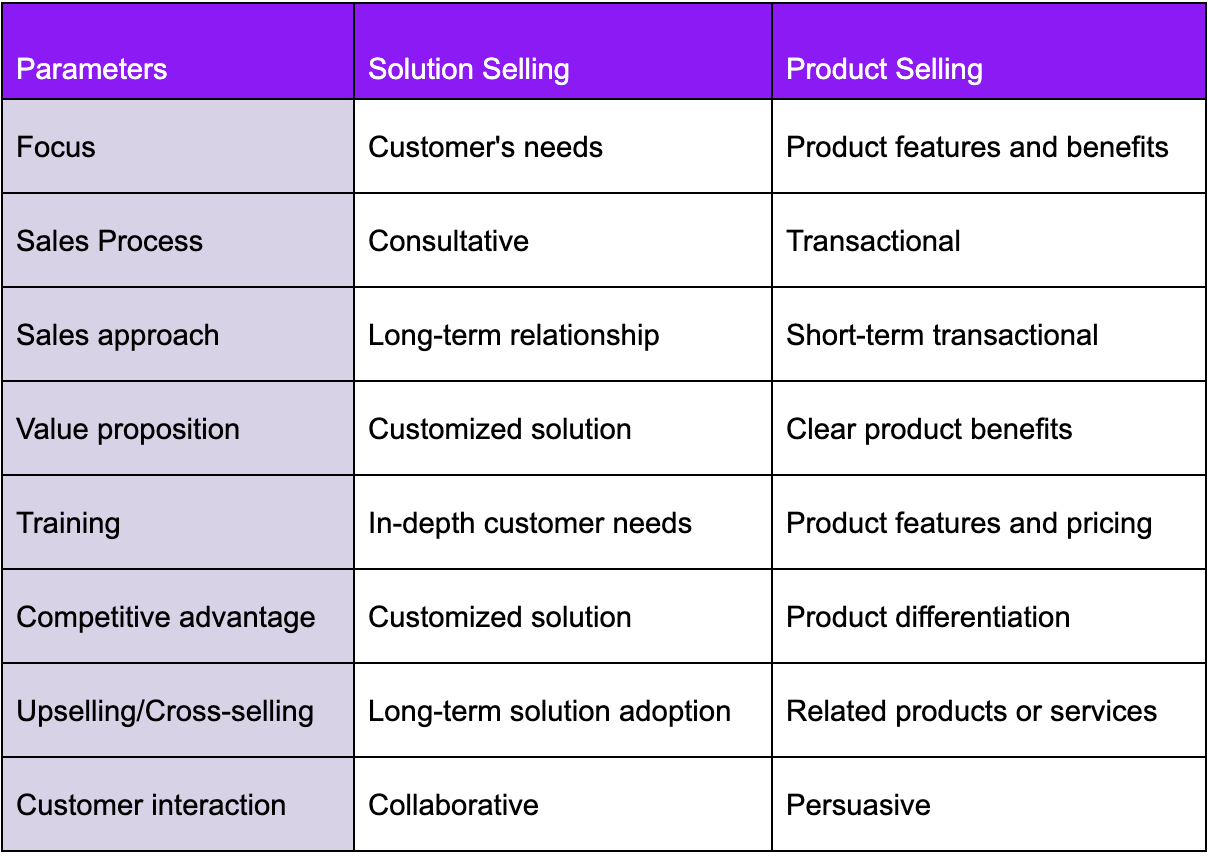
Task: Click the Consultative cell
Action: (x=563, y=240)
